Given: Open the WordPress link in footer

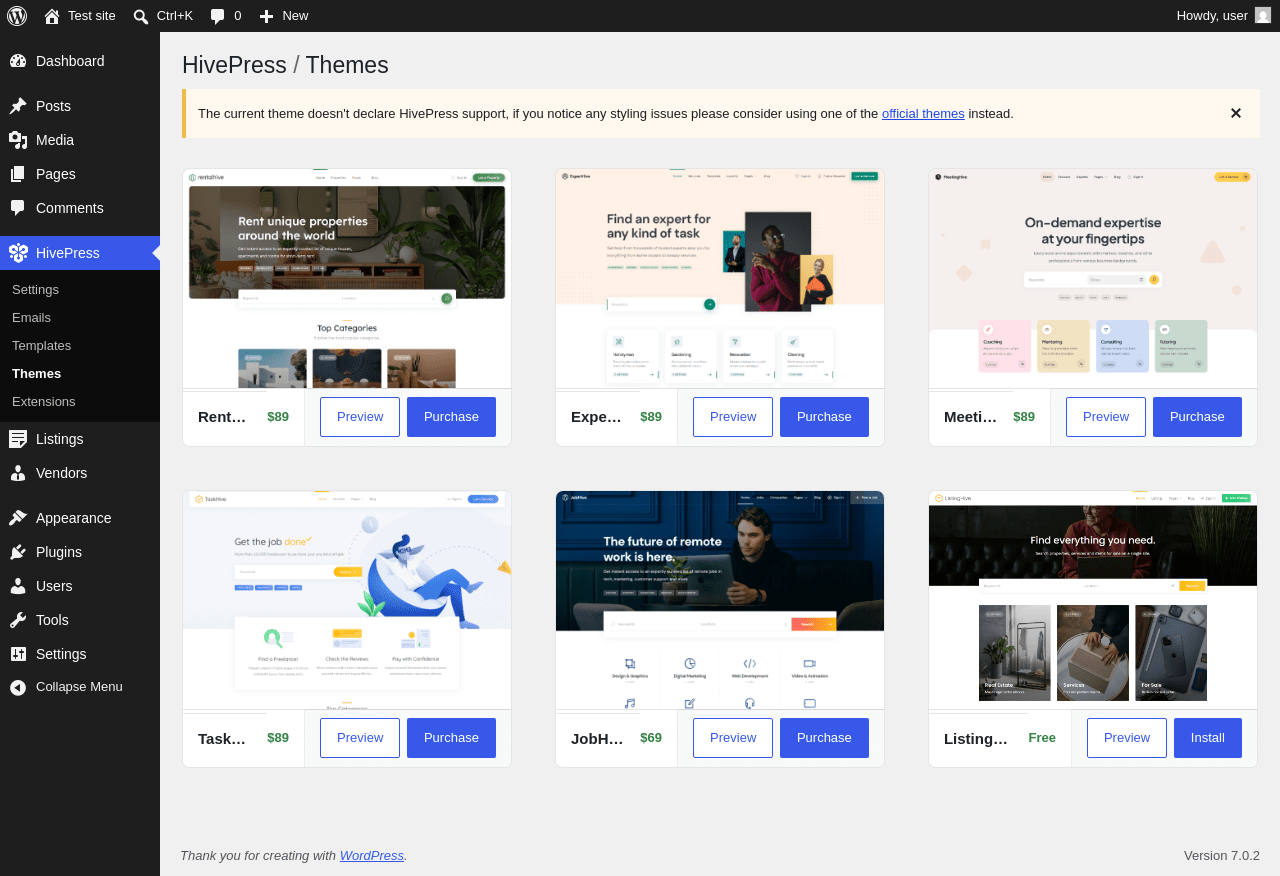Looking at the screenshot, I should [x=372, y=855].
